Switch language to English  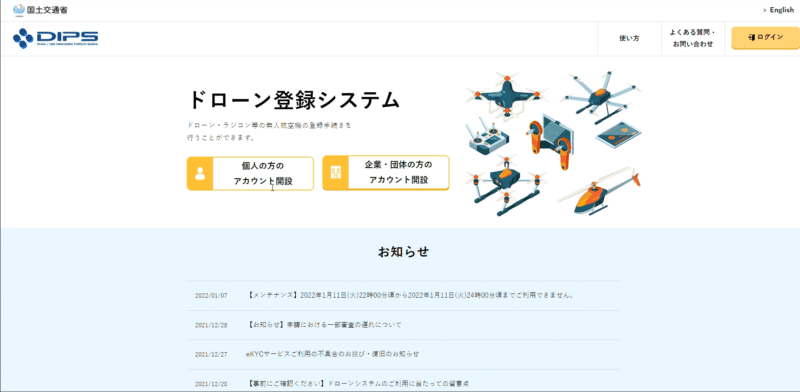point(781,10)
